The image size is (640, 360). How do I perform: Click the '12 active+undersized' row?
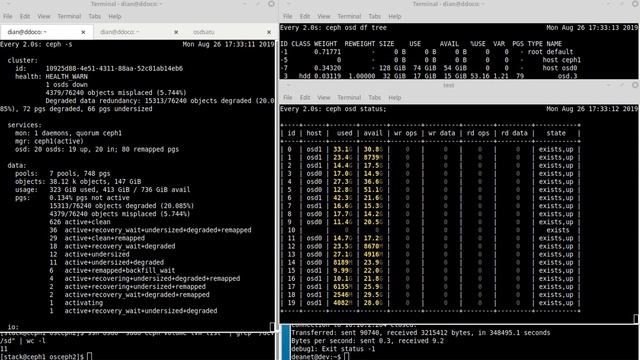coord(89,254)
